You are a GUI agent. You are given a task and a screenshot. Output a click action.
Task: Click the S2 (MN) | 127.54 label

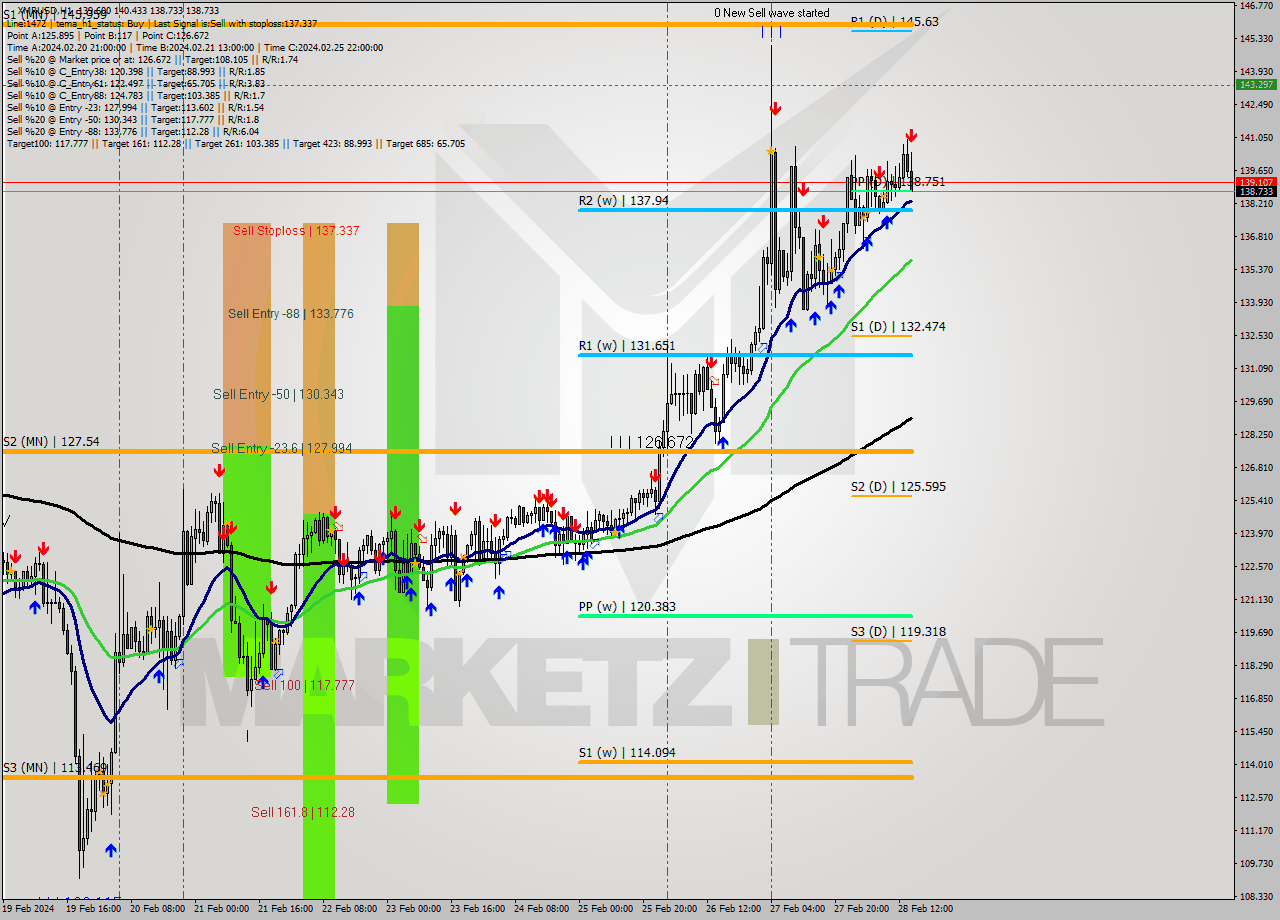(51, 441)
